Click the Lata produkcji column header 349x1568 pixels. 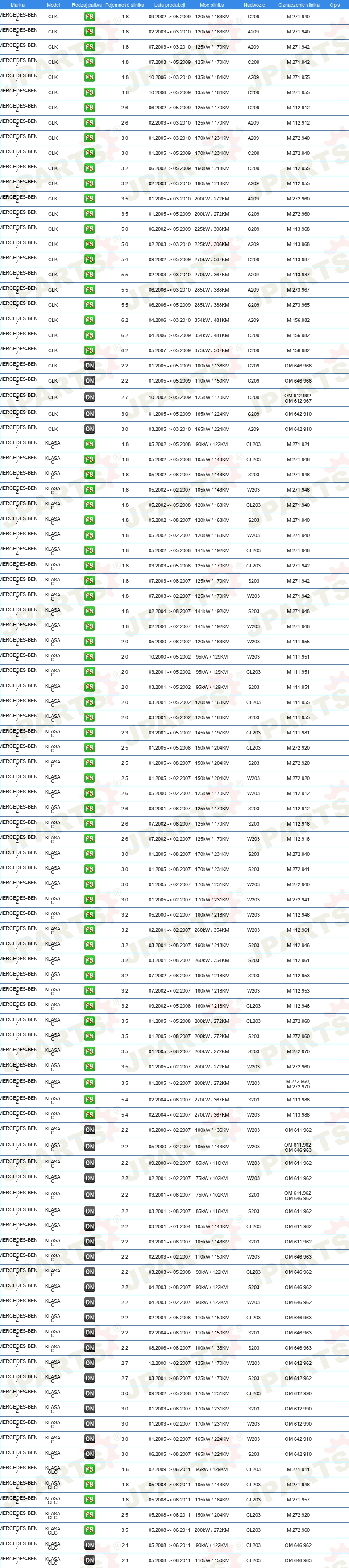coord(170,5)
